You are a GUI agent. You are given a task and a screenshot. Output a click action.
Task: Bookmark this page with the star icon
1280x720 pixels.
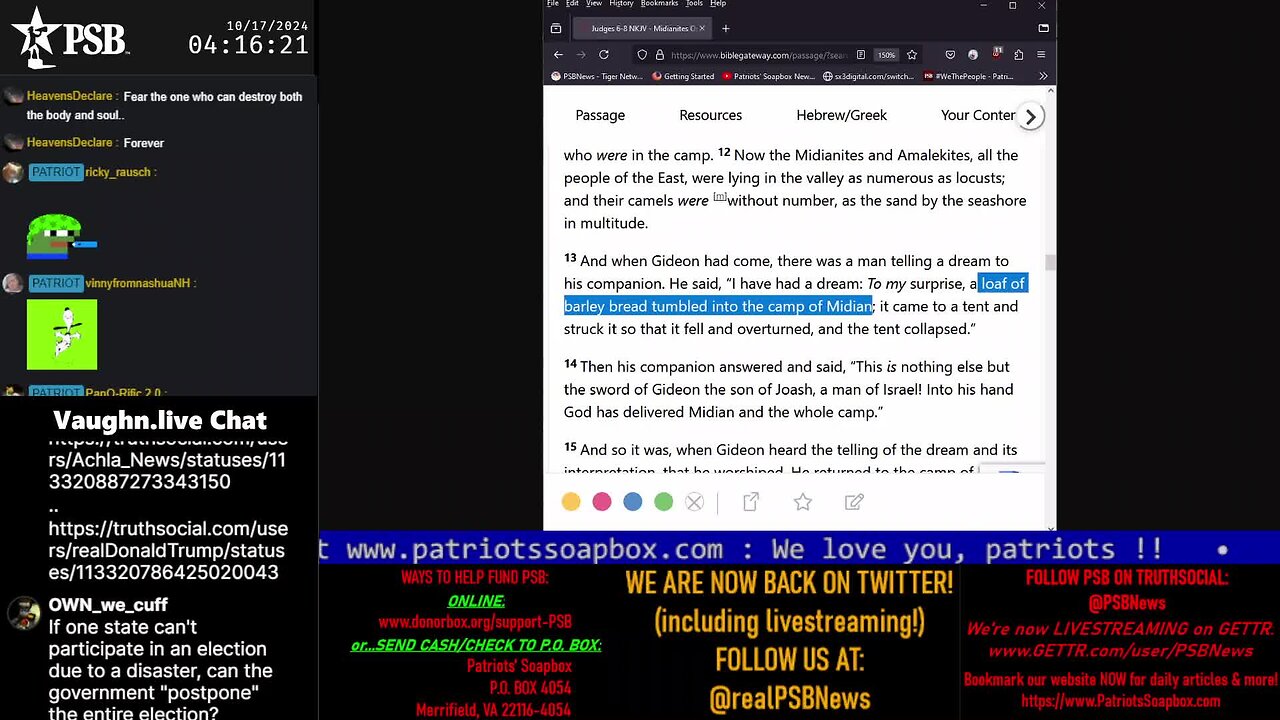coord(911,55)
